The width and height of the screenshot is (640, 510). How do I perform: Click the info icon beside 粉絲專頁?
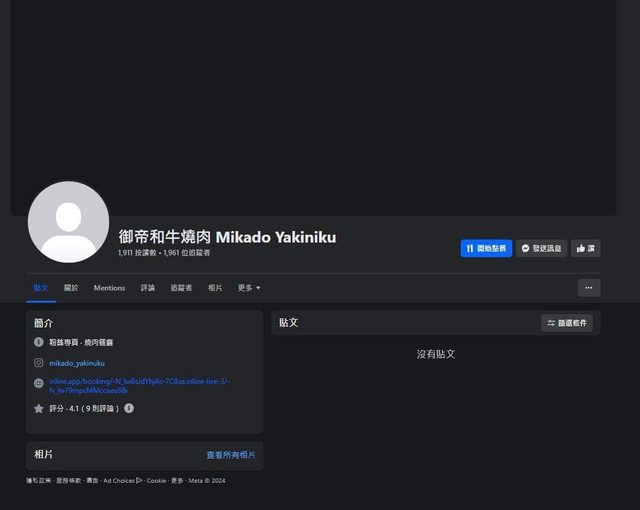click(39, 342)
